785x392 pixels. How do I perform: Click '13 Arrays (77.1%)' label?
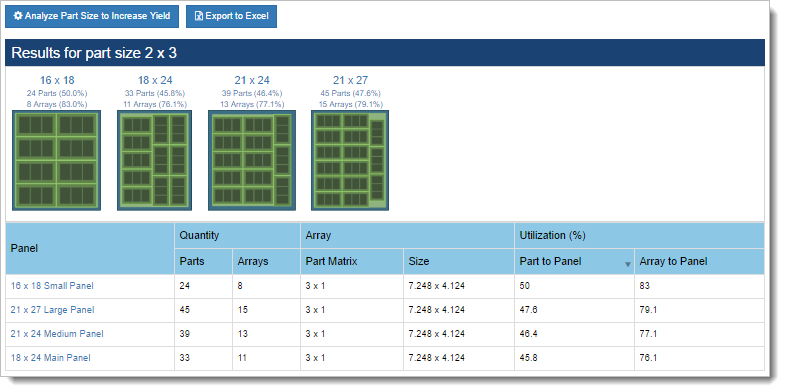click(252, 105)
